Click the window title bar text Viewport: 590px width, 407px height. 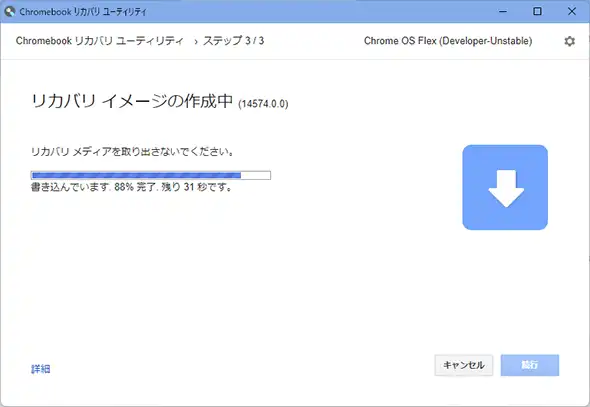coord(83,12)
